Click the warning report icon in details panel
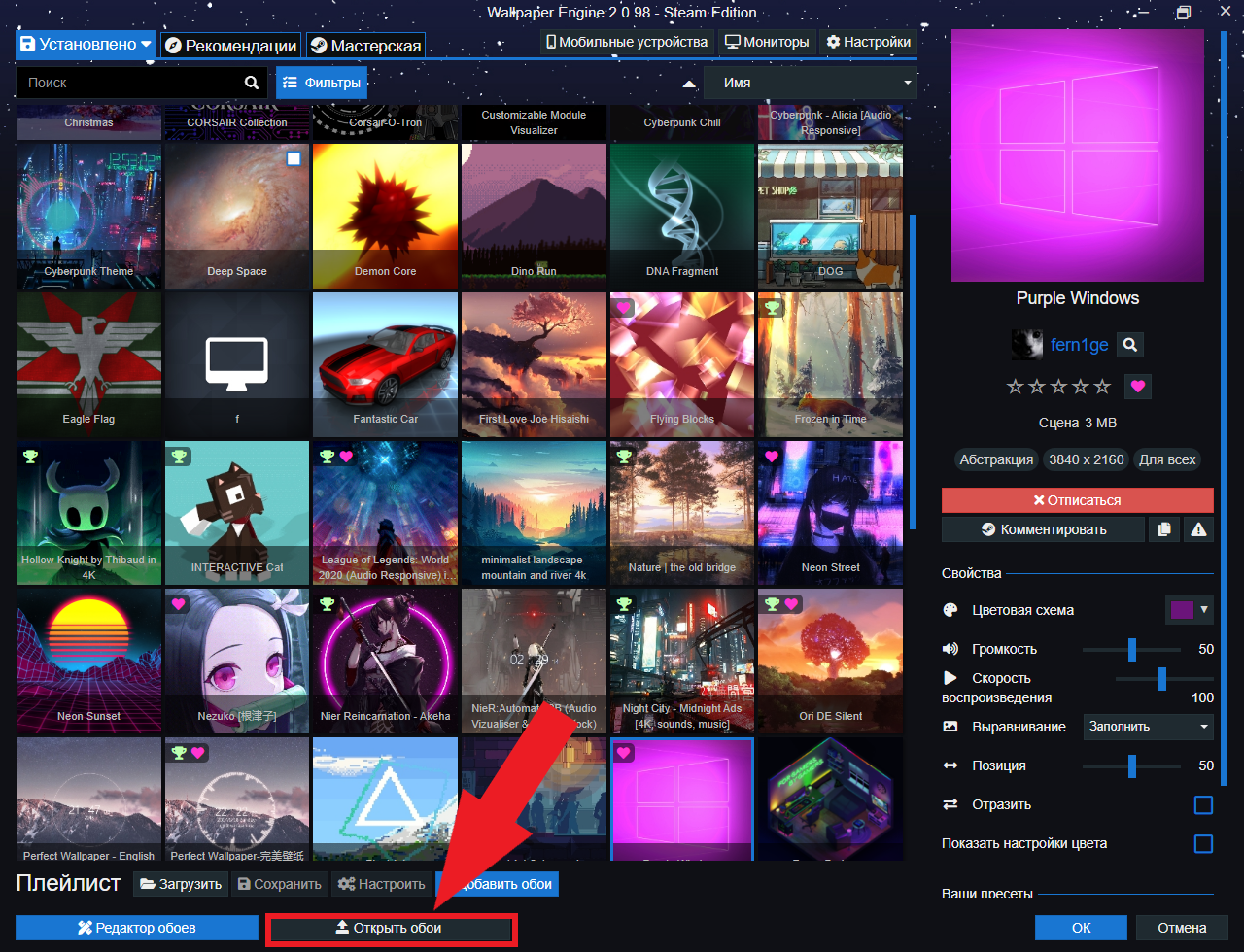Screen dimensions: 1244x952 click(1198, 529)
